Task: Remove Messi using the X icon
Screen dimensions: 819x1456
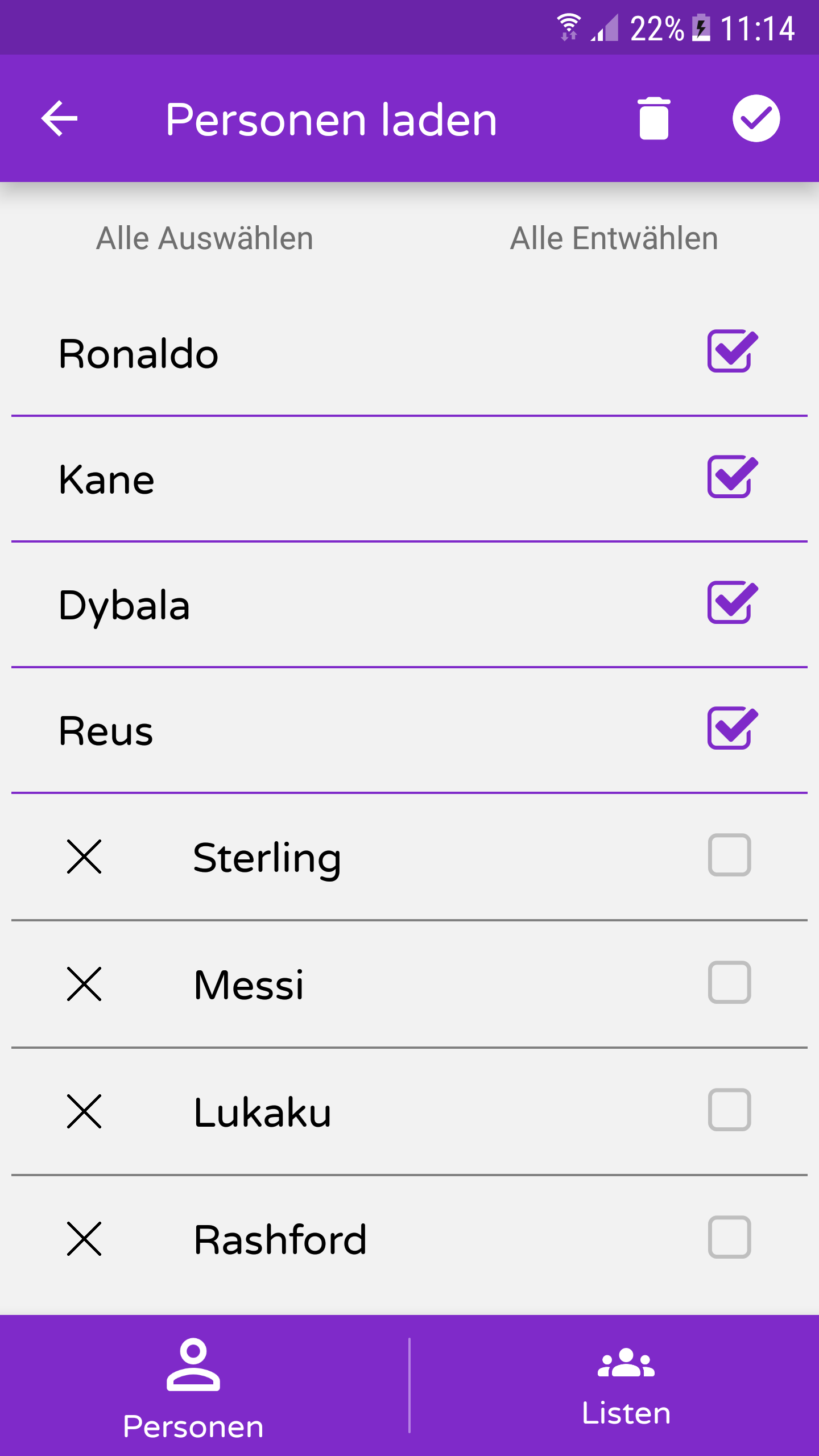Action: (84, 984)
